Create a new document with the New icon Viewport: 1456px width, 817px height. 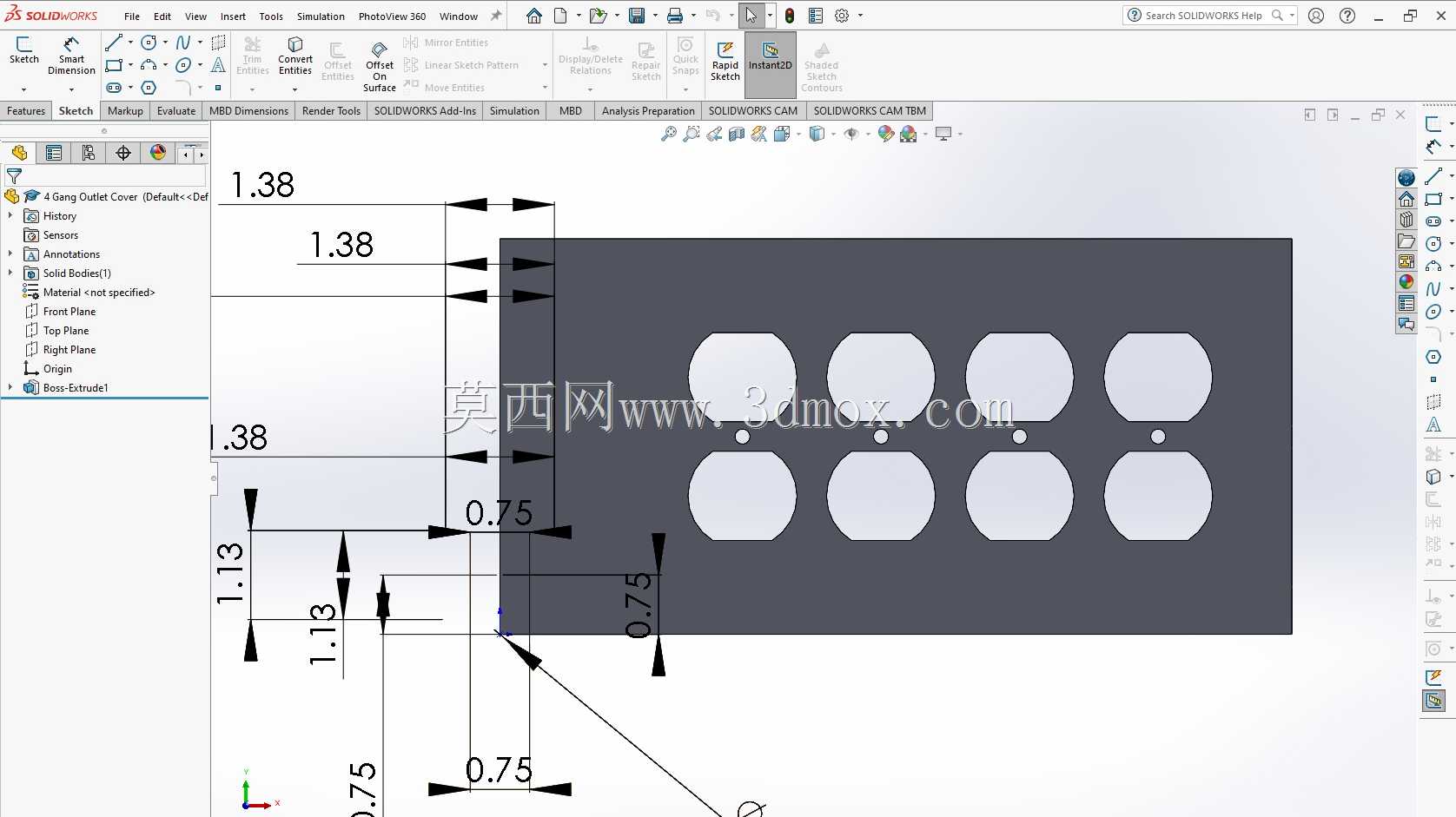(561, 16)
